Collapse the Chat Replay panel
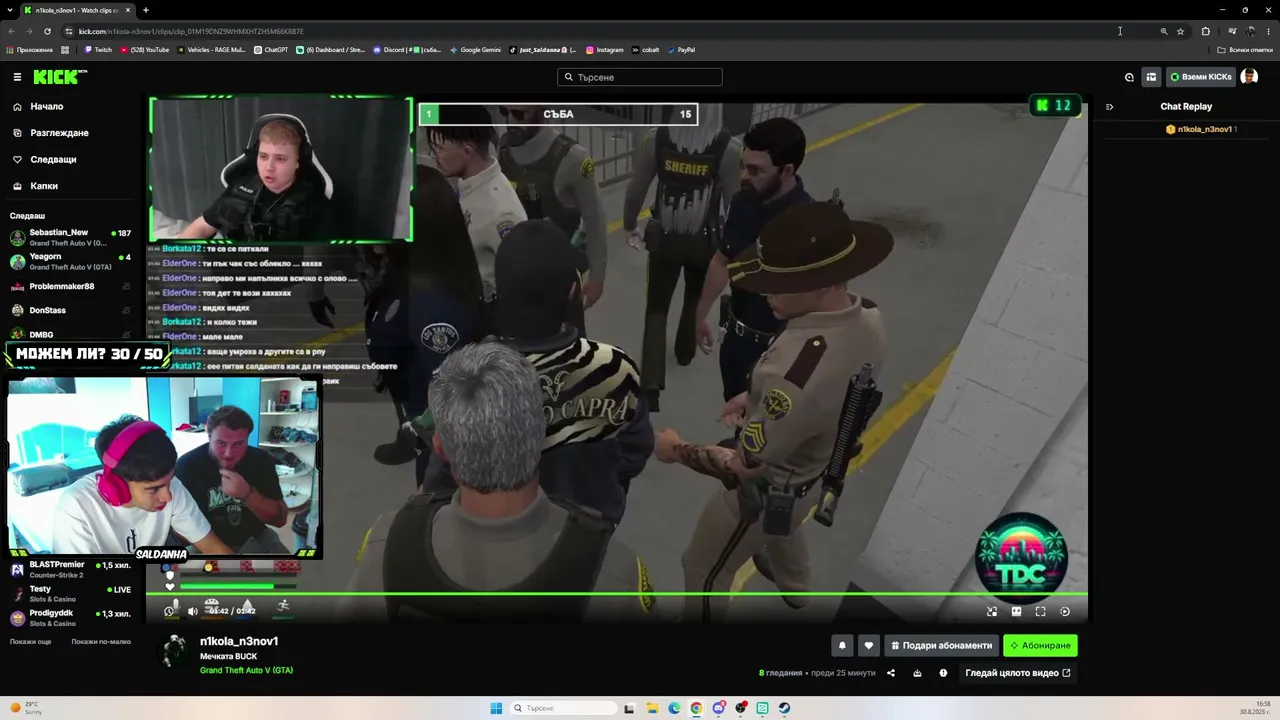 1109,106
